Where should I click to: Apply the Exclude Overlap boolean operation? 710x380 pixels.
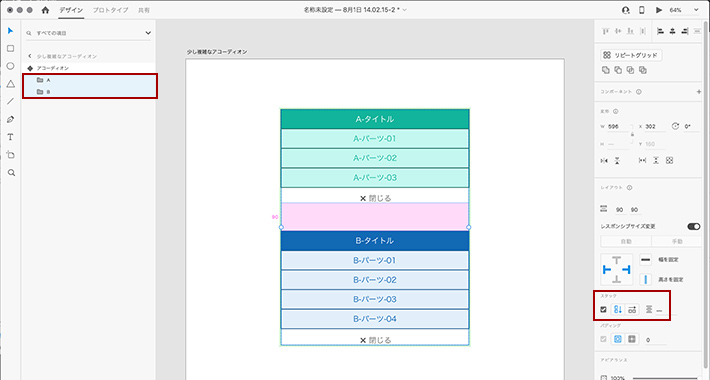click(643, 70)
